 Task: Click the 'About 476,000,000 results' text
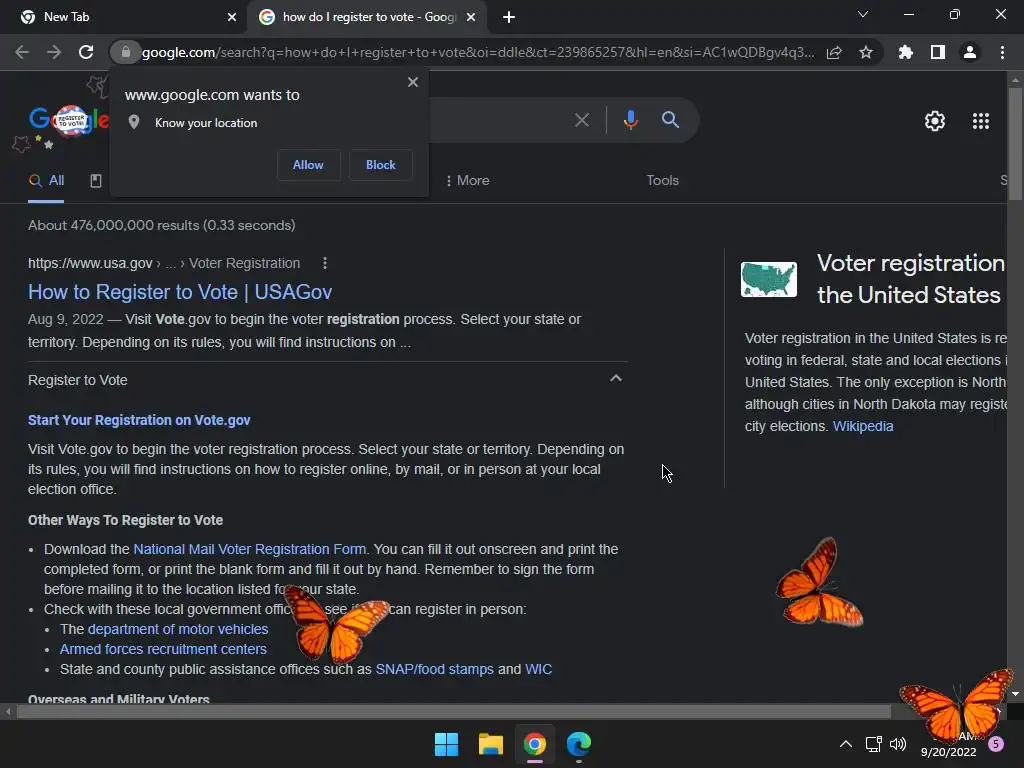pos(161,225)
